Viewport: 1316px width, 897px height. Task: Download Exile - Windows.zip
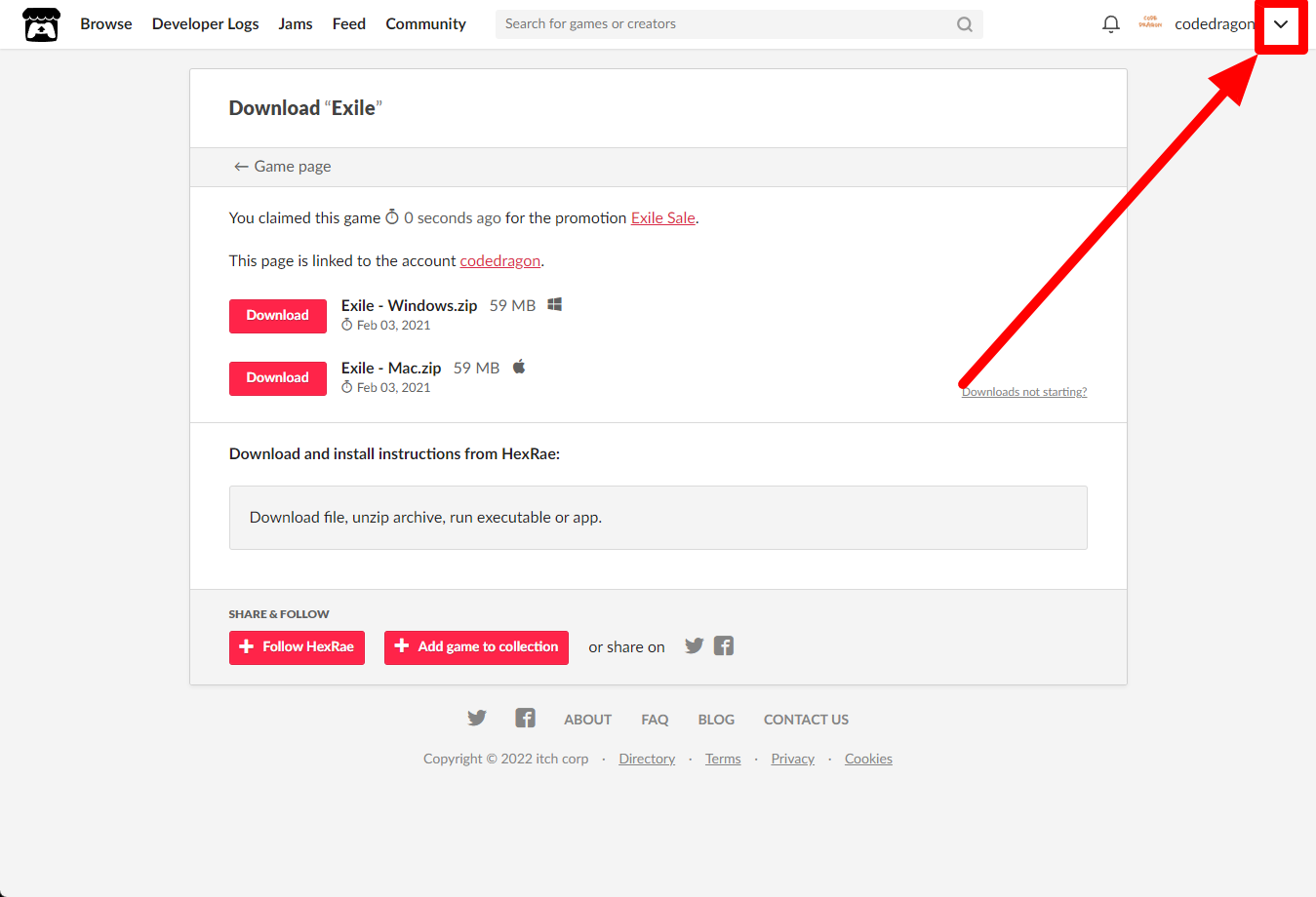pos(278,316)
